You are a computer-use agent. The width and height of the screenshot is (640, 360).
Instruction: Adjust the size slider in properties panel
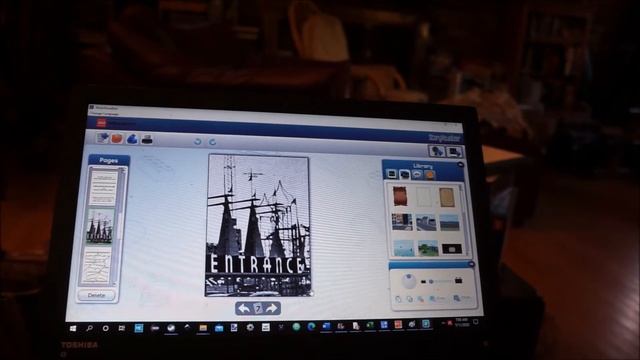point(441,282)
